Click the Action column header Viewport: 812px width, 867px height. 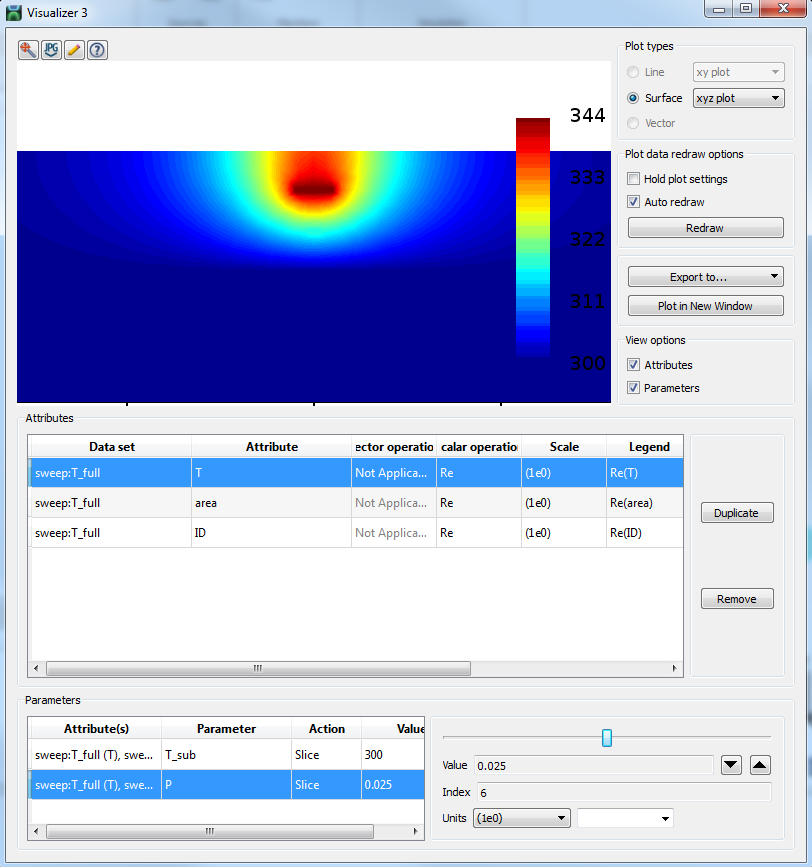pos(327,729)
